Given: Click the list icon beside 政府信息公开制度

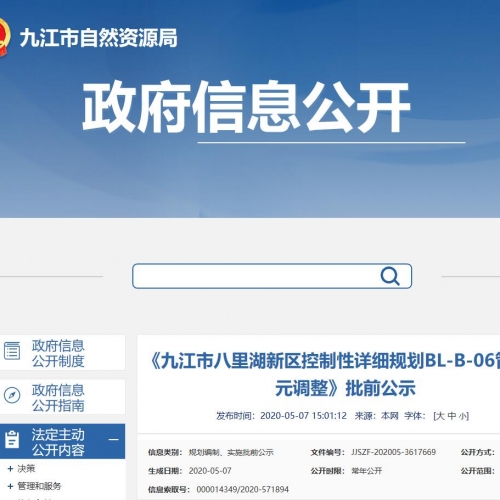Looking at the screenshot, I should pos(12,351).
